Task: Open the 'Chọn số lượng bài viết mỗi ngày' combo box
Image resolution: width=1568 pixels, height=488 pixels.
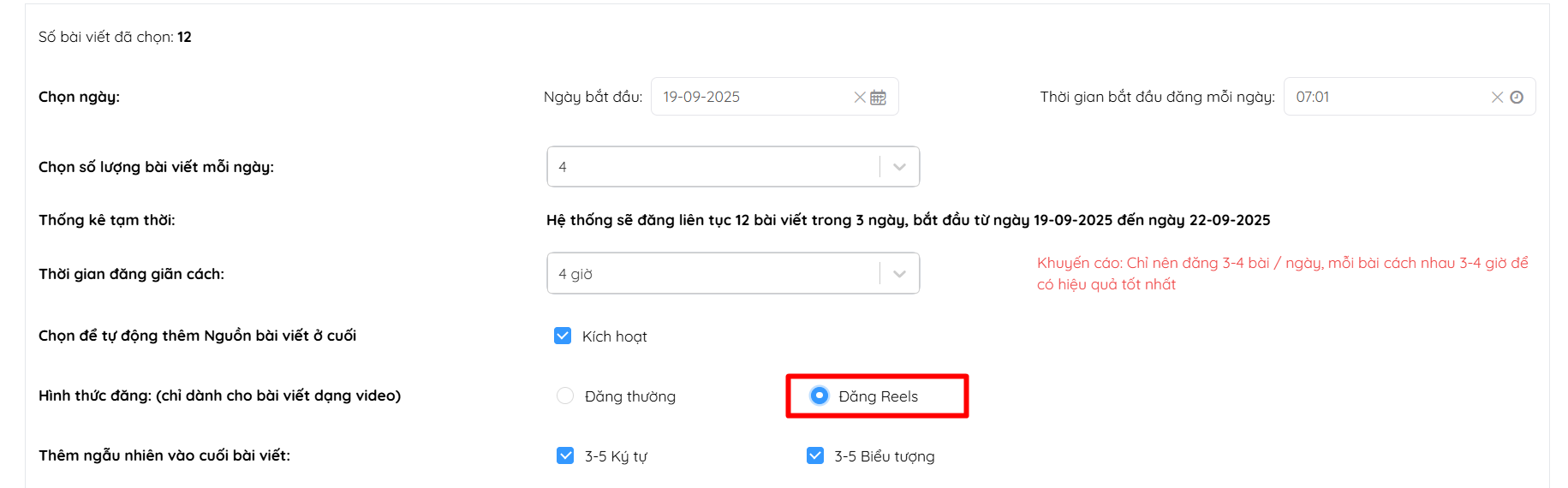Action: coord(711,167)
